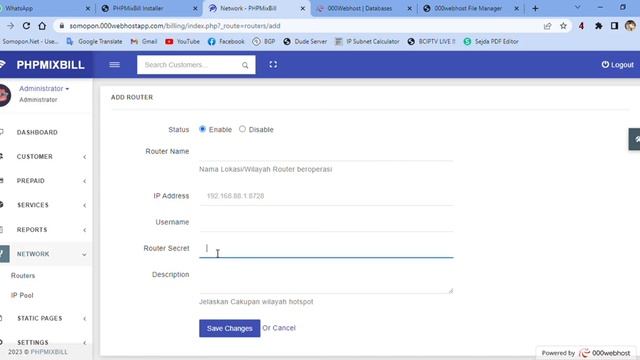Open the Dude Server bookmark
Image resolution: width=640 pixels, height=360 pixels.
pyautogui.click(x=305, y=42)
